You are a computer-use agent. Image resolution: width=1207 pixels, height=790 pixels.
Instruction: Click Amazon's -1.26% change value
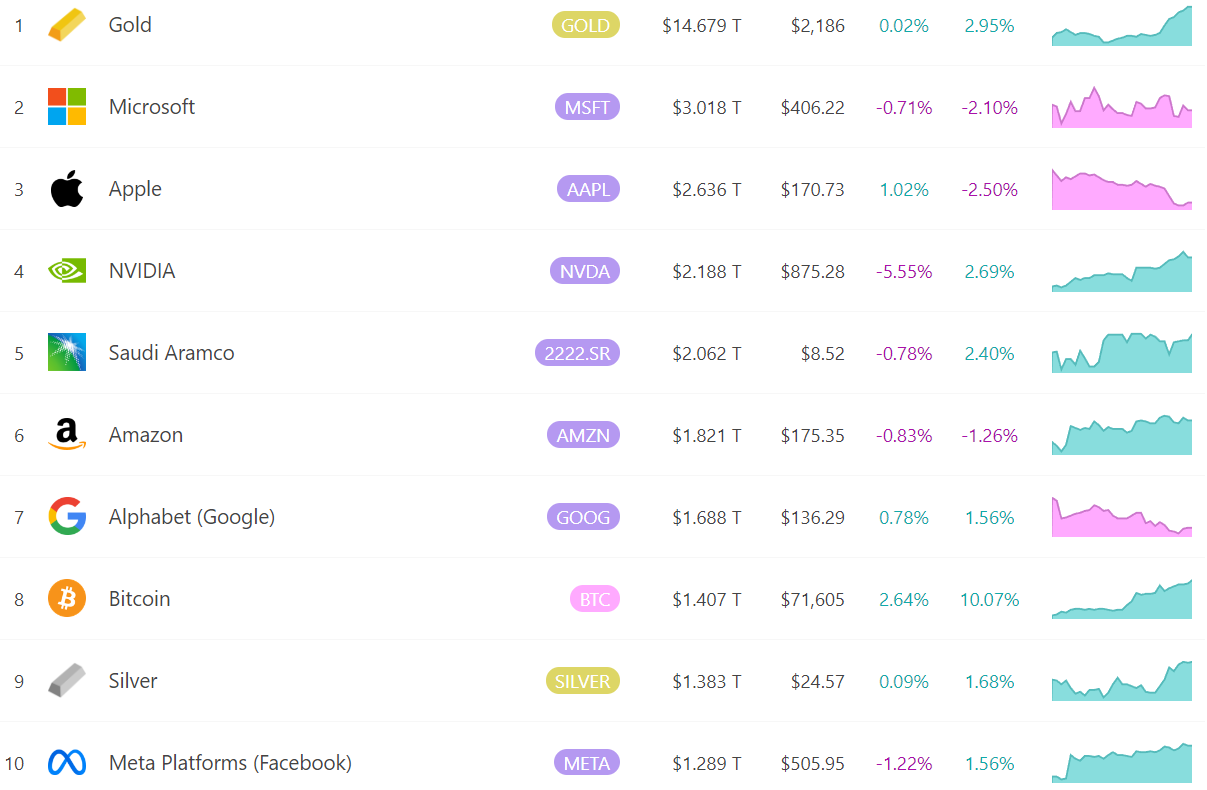(990, 436)
